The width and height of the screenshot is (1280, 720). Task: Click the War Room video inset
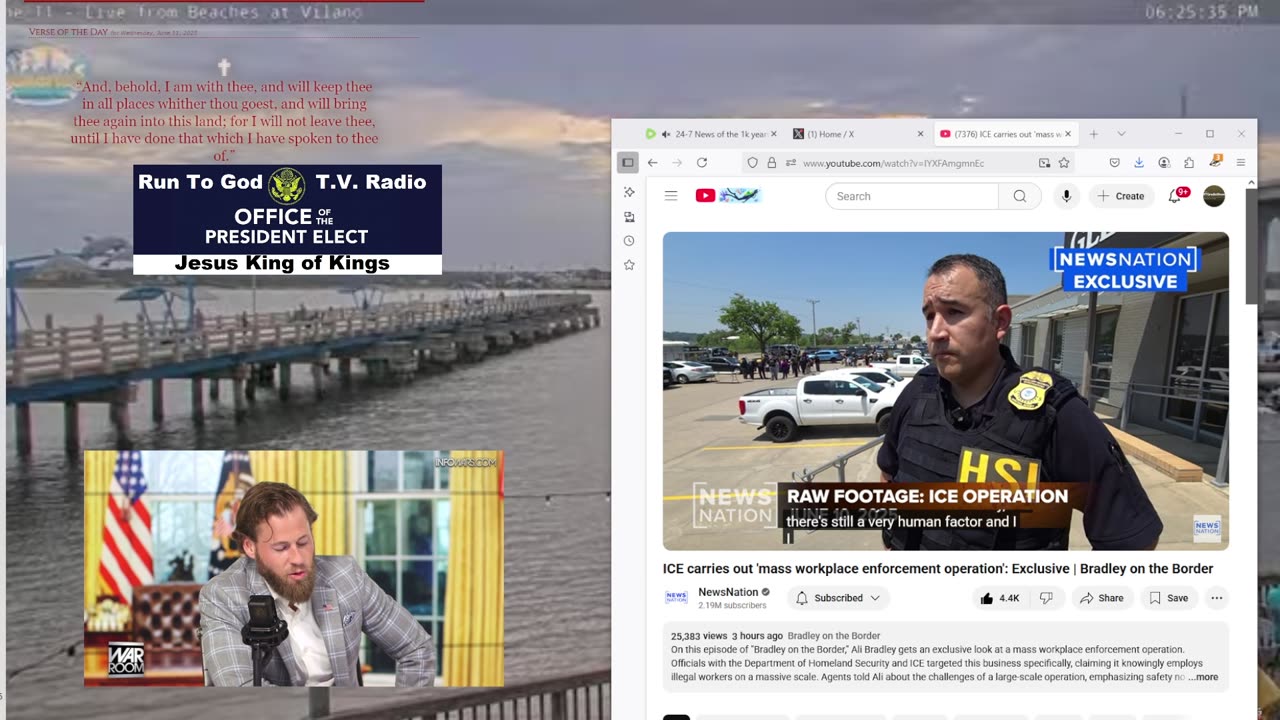click(x=293, y=568)
